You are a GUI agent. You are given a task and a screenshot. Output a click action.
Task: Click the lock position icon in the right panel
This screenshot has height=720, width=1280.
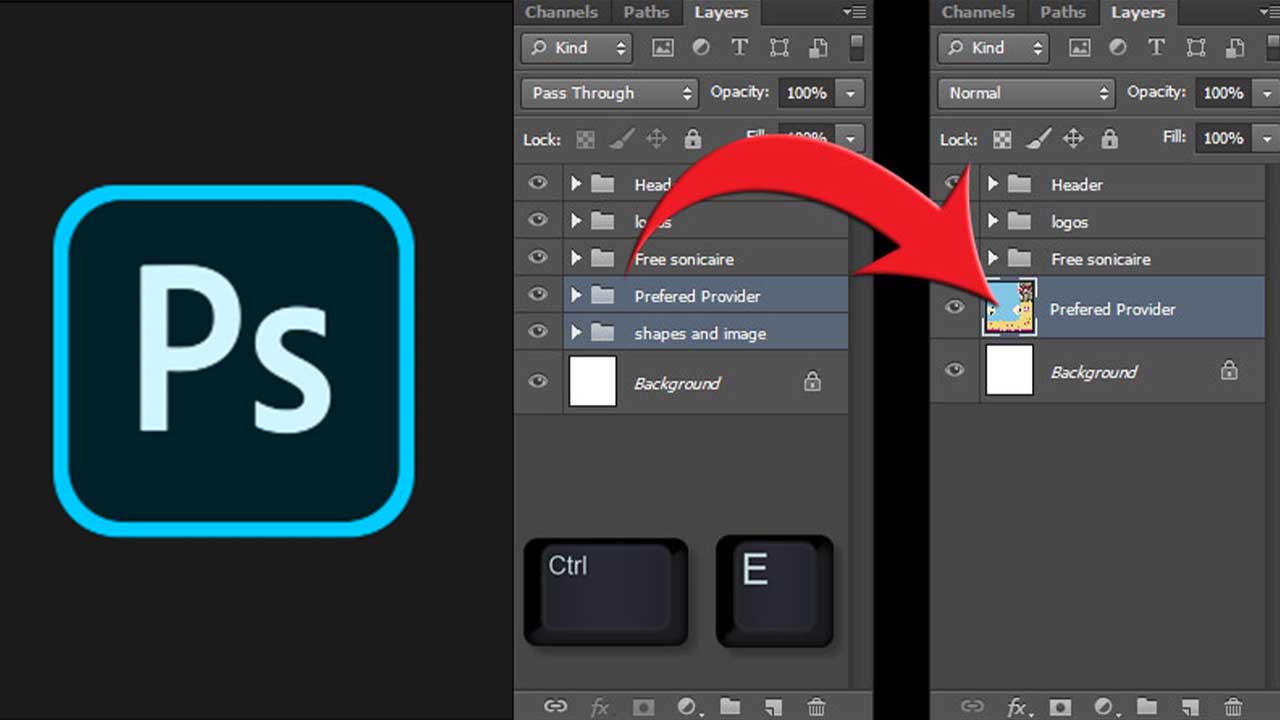coord(1073,139)
